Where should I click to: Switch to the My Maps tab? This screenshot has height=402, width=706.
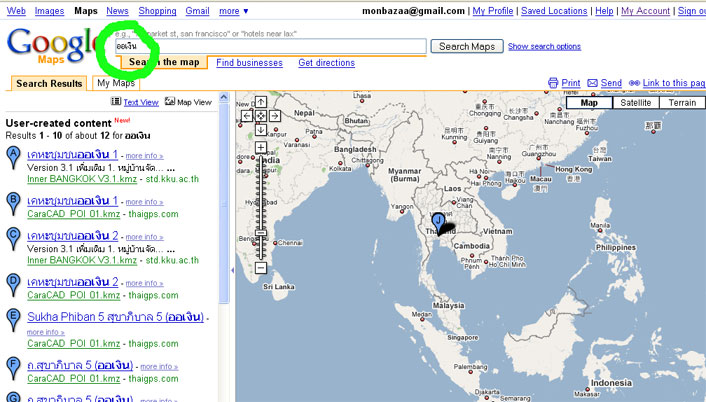click(116, 83)
